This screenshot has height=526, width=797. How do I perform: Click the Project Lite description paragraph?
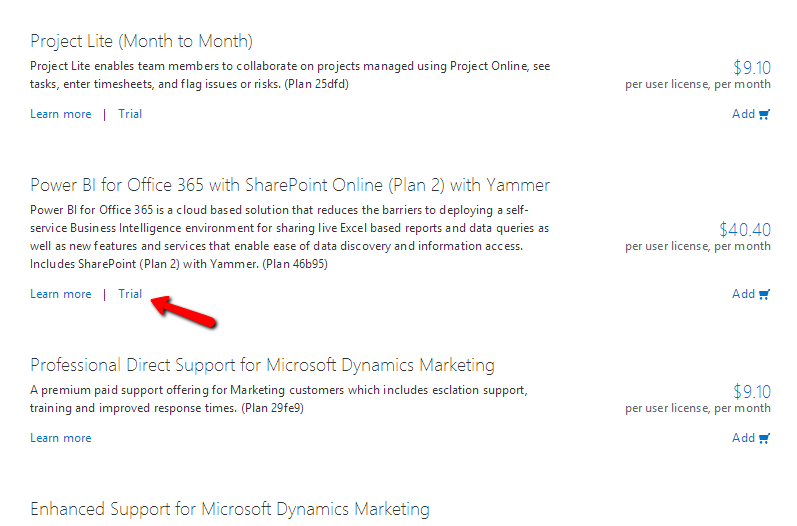coord(290,75)
